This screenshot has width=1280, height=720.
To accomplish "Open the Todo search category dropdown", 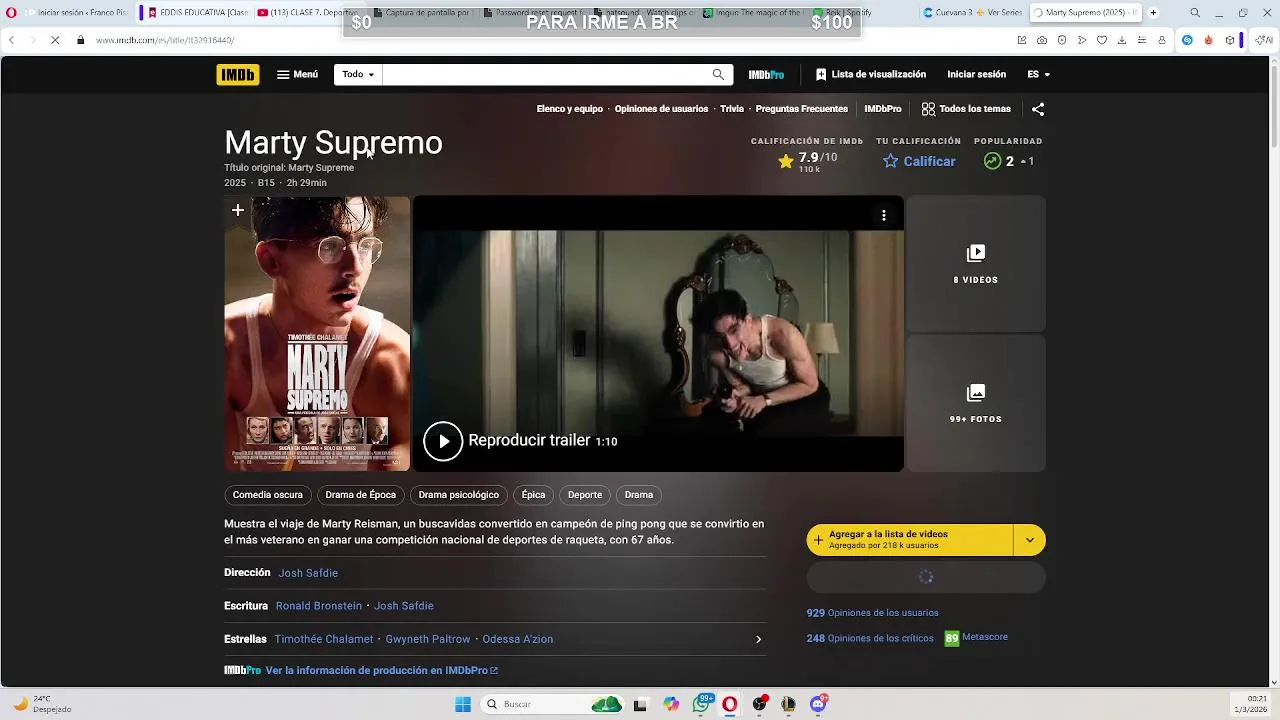I will pos(358,75).
